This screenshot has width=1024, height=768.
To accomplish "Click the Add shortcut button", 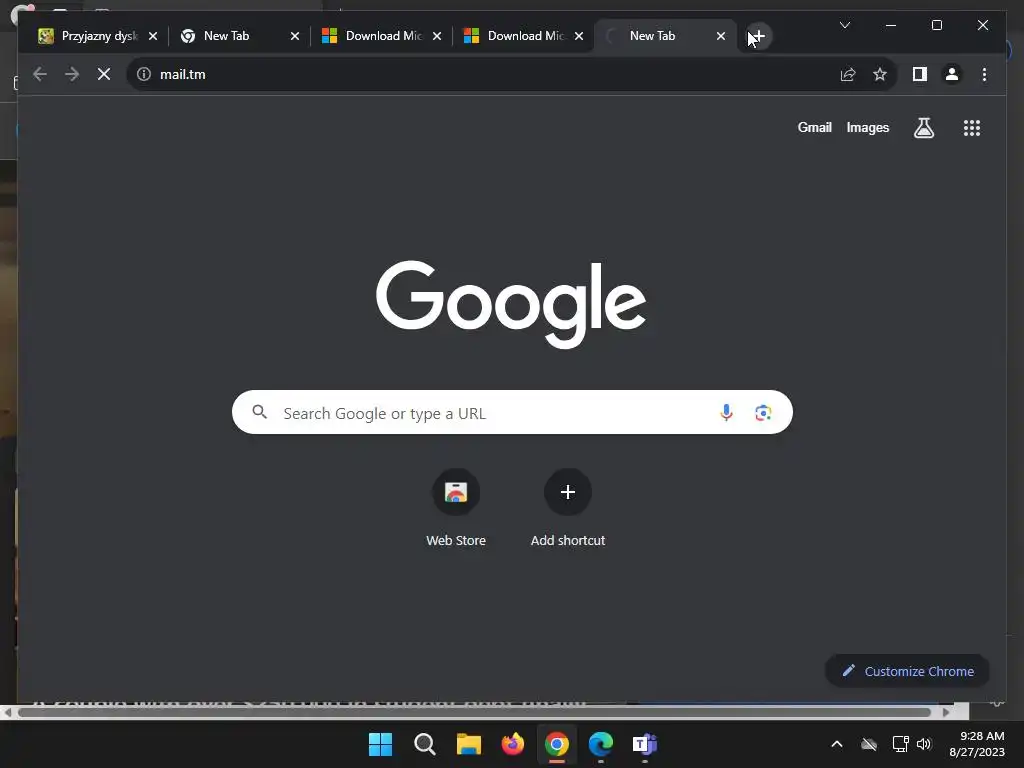I will 568,508.
